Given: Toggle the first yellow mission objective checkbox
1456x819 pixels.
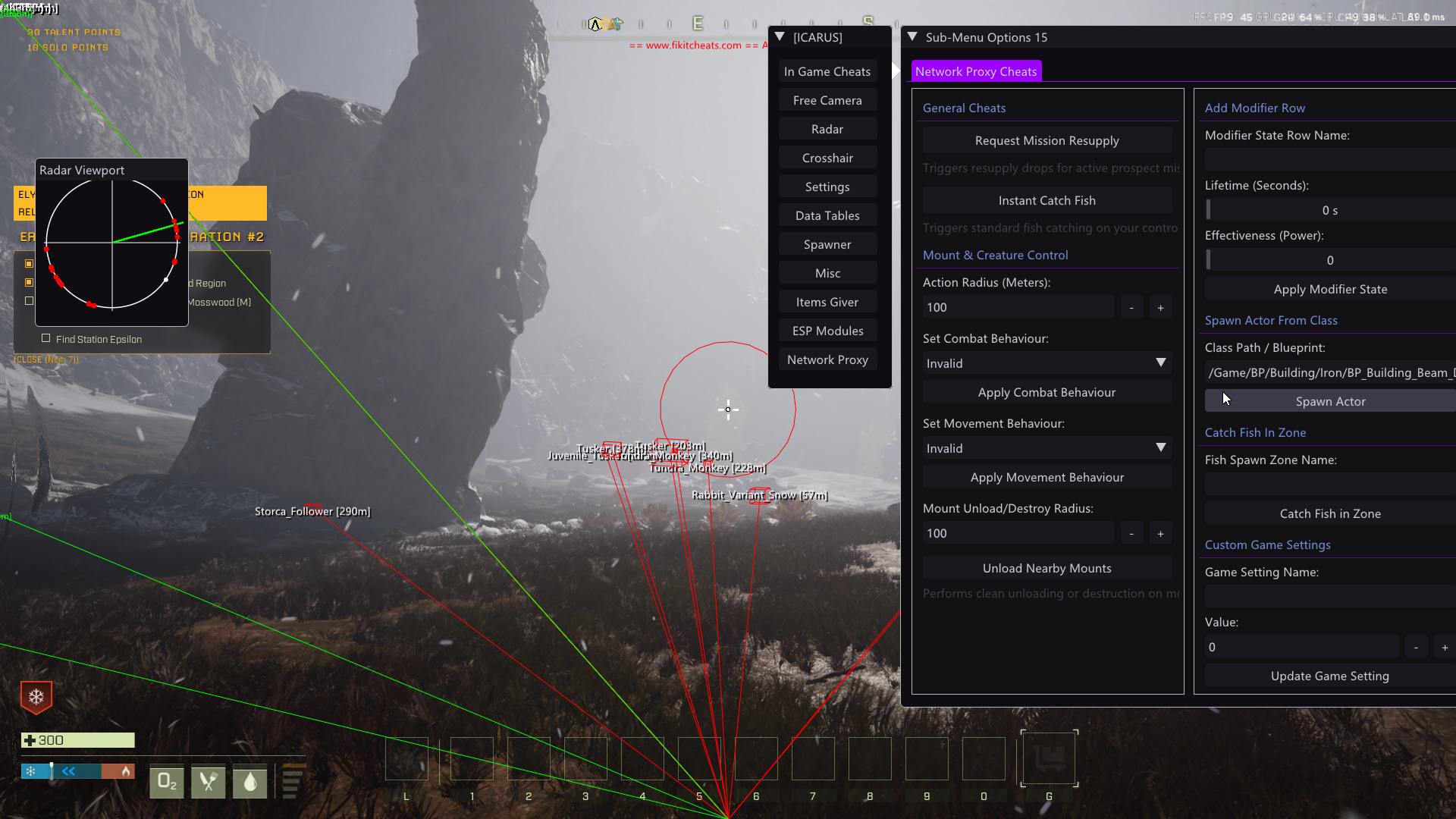Looking at the screenshot, I should (x=29, y=264).
